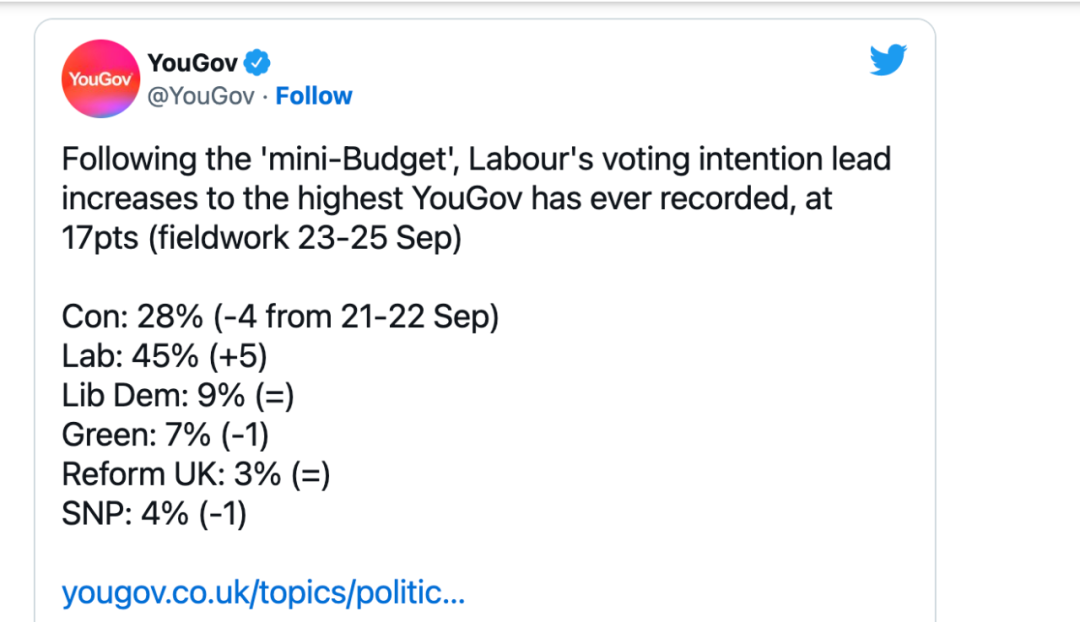
Task: Open the @YouGov handle link
Action: (201, 96)
